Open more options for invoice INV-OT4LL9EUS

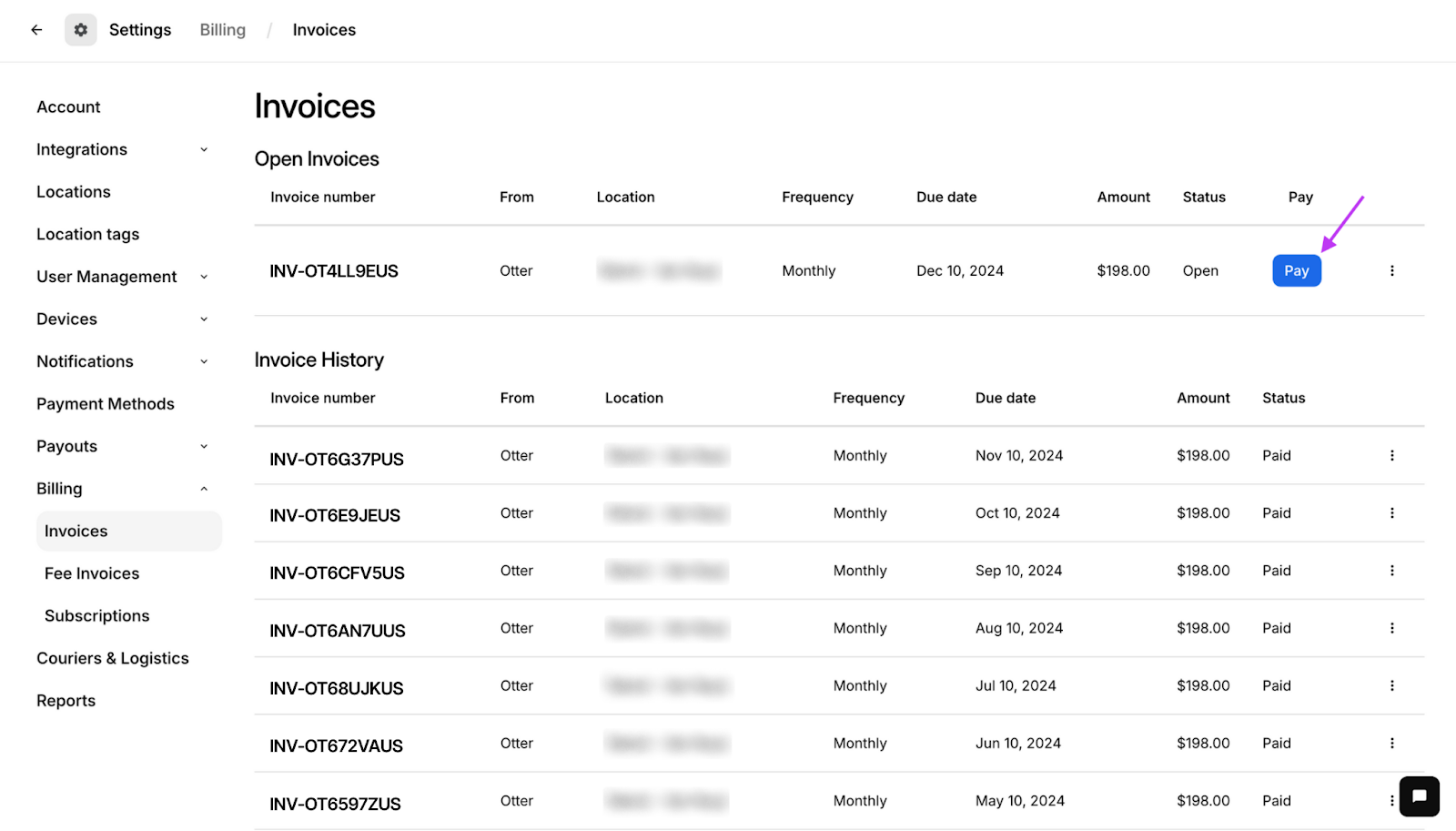(x=1391, y=271)
